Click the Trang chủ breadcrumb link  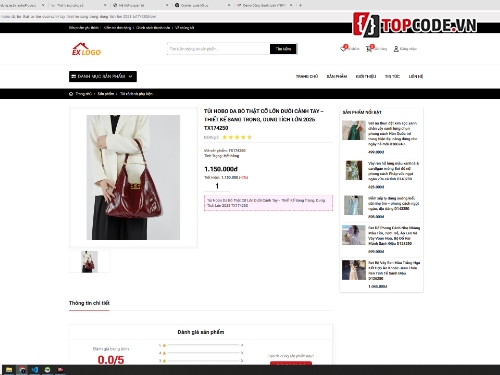[x=83, y=94]
